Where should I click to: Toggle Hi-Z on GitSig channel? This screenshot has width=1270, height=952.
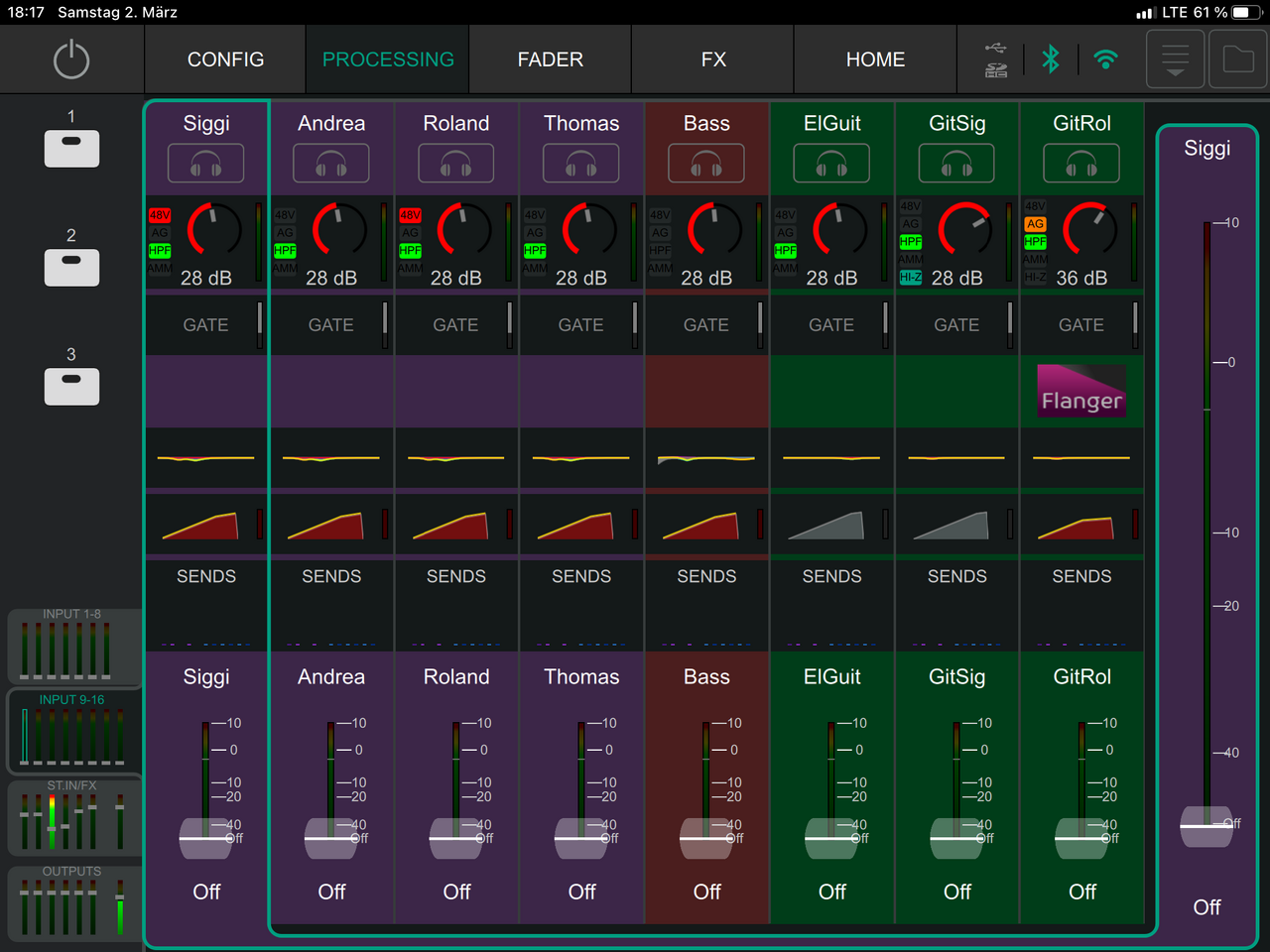coord(910,278)
